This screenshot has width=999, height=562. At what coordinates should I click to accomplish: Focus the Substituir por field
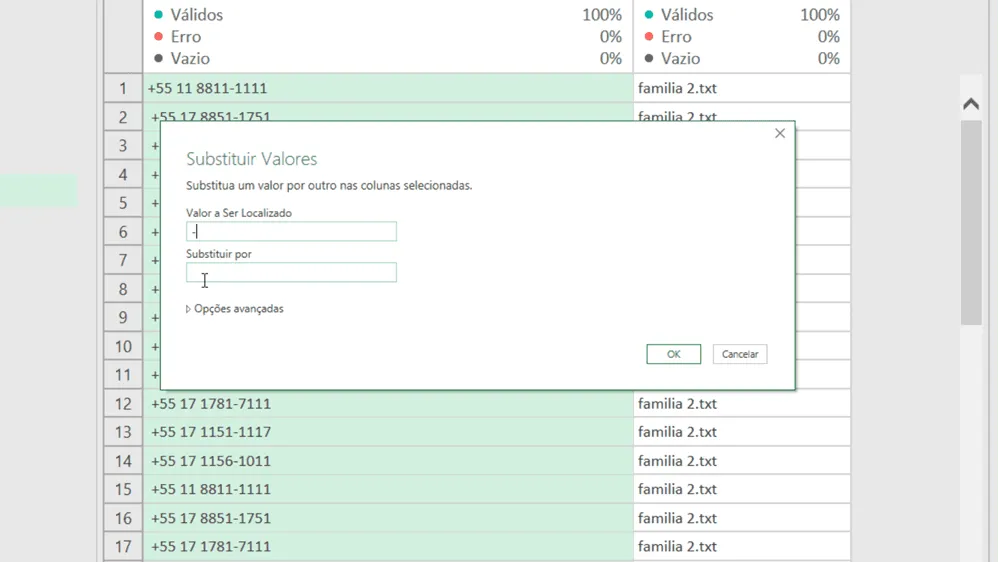[x=291, y=273]
